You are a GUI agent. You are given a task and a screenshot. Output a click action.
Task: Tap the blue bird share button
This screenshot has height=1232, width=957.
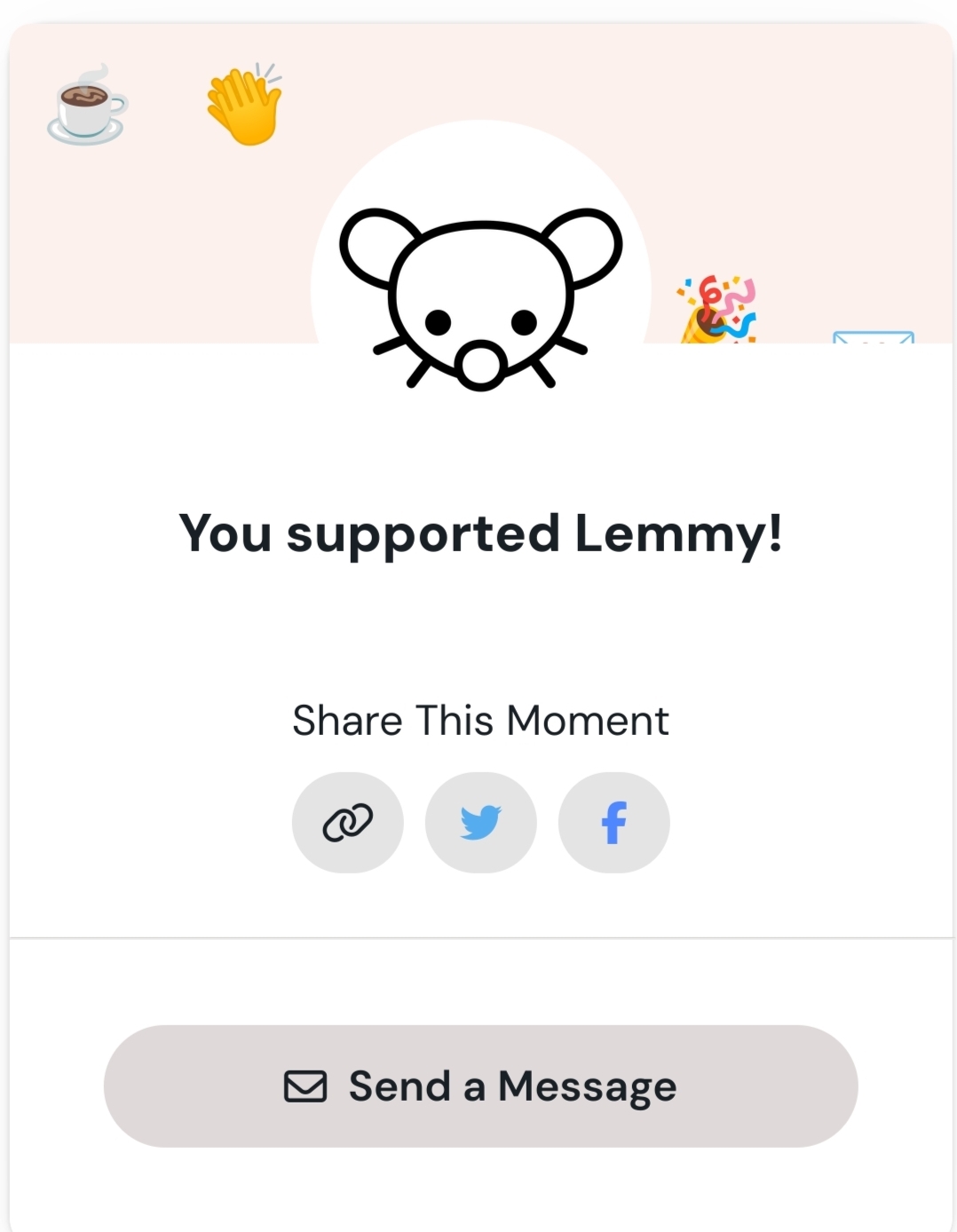[x=480, y=822]
